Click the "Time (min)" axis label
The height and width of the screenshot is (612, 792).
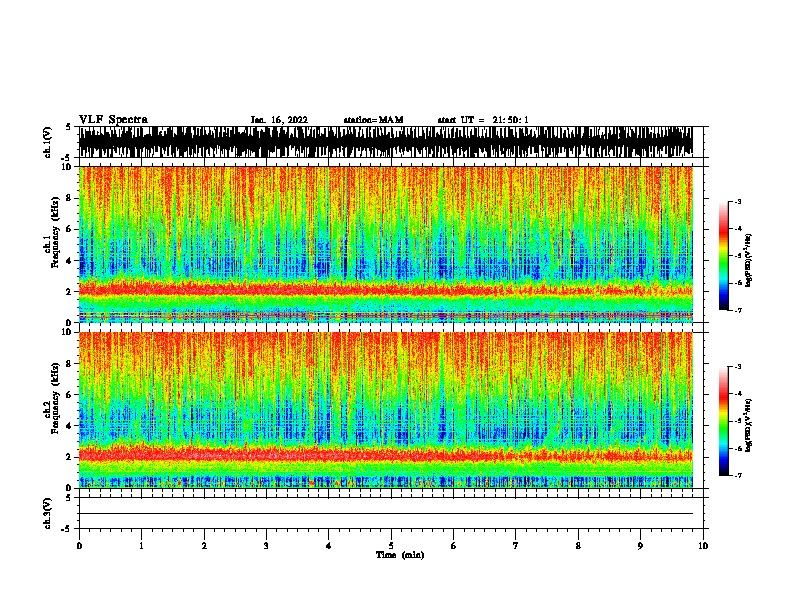400,555
